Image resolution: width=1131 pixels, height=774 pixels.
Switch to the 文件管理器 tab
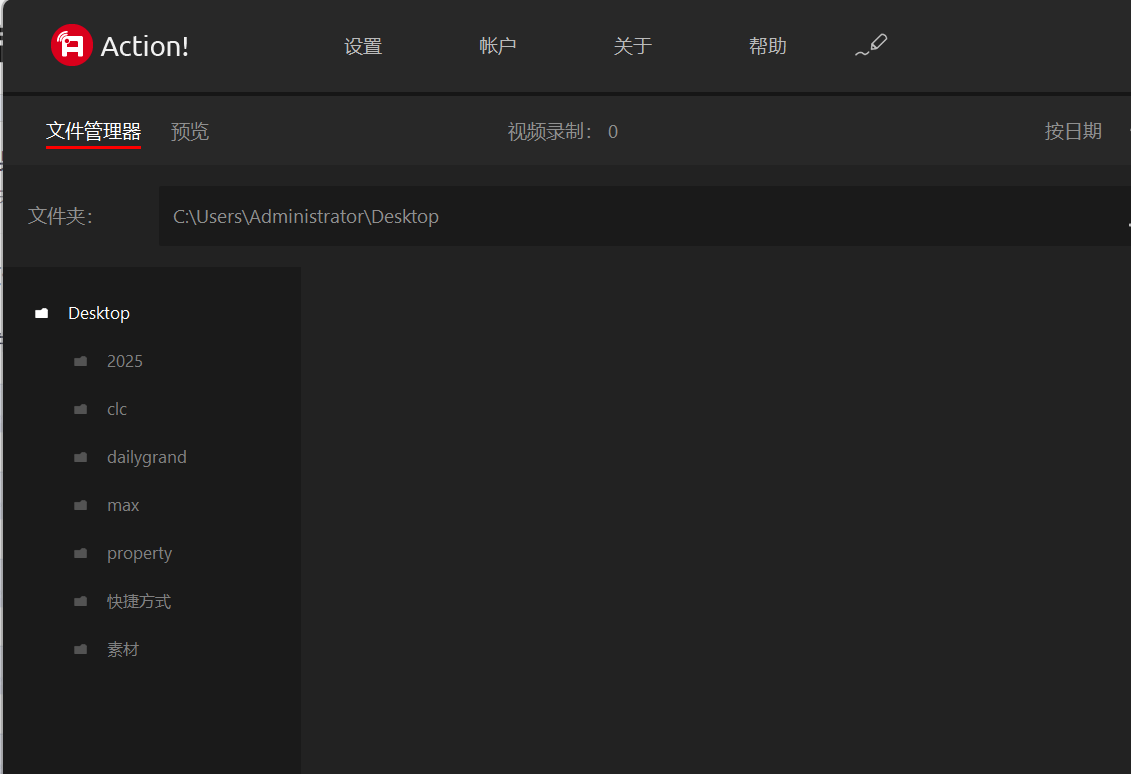[93, 131]
